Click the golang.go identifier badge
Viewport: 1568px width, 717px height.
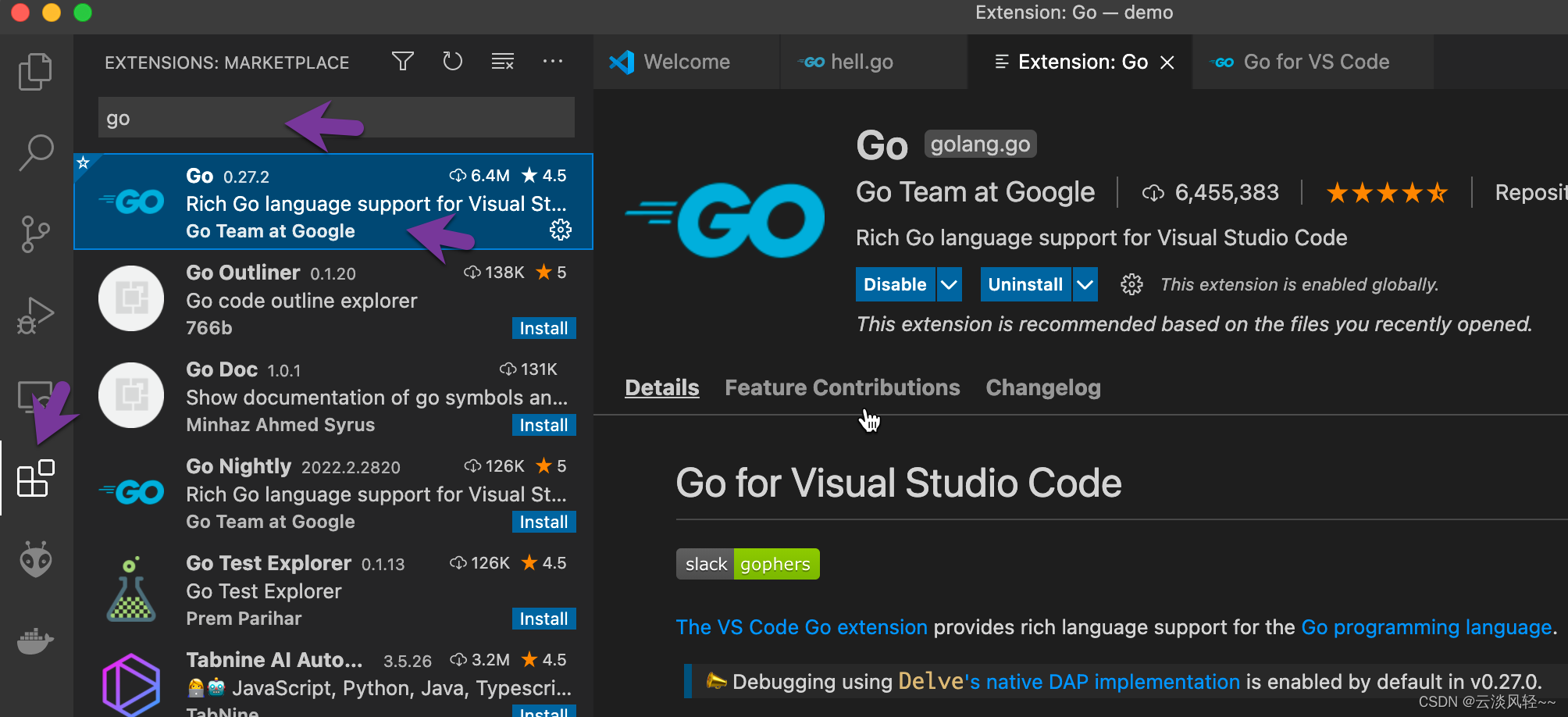click(981, 144)
